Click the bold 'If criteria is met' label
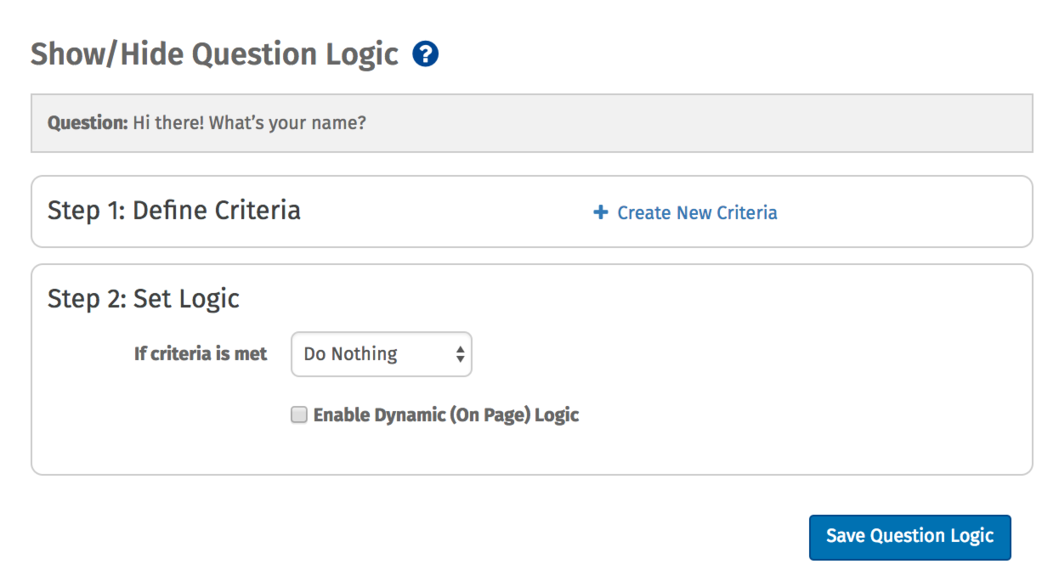1059x581 pixels. 200,354
